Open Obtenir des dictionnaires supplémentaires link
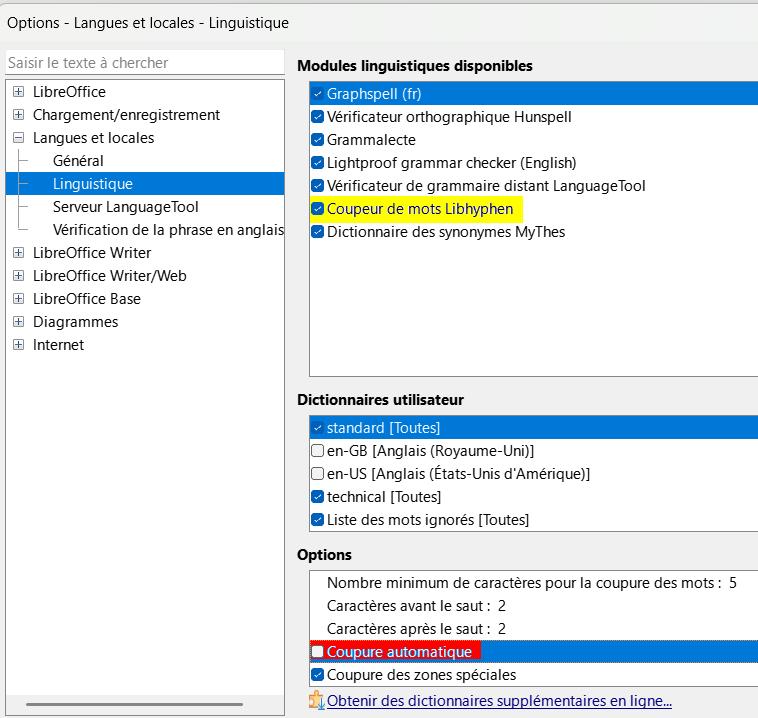This screenshot has height=718, width=758. [x=499, y=701]
